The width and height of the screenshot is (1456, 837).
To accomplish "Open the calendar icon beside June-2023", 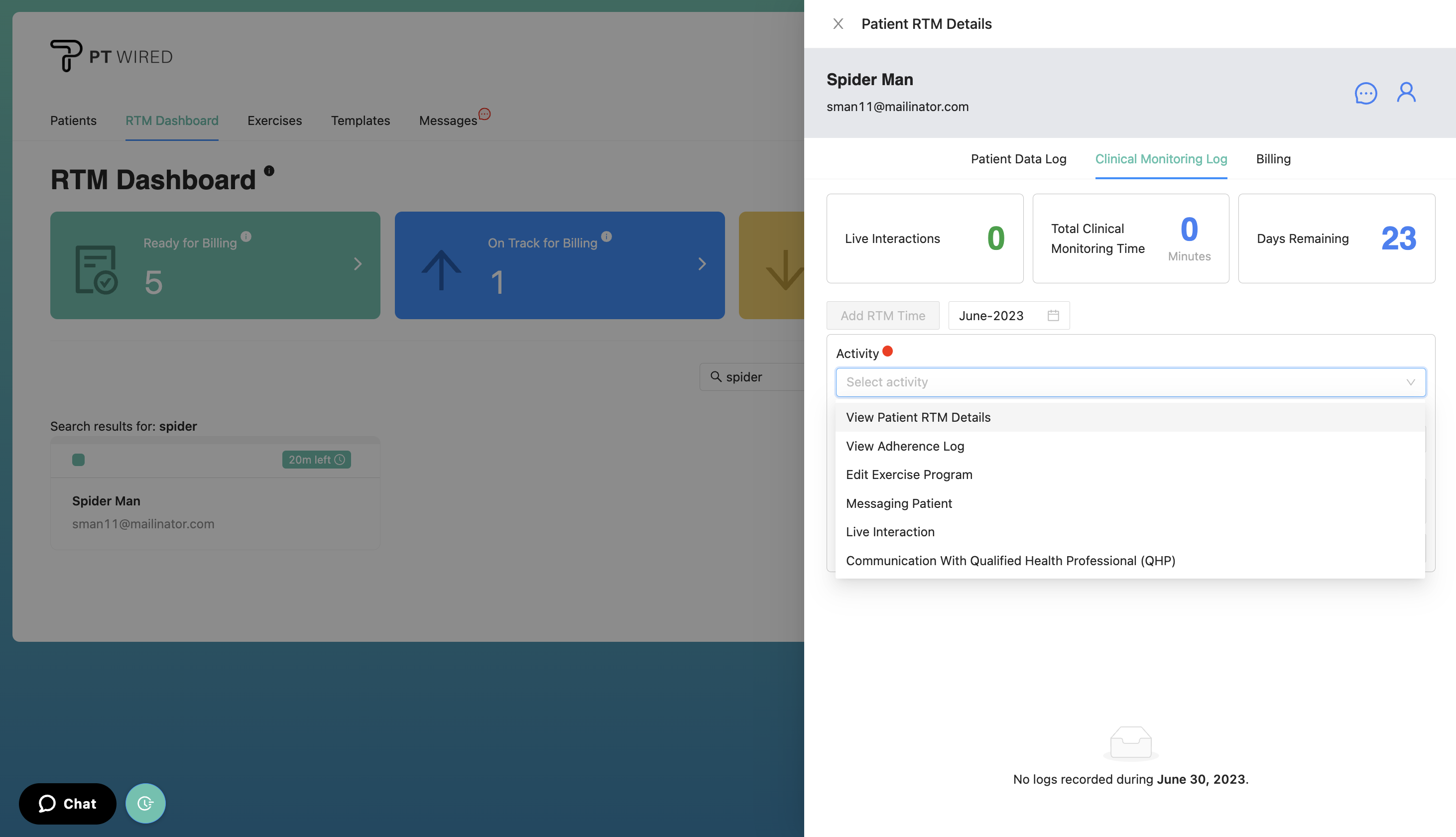I will [x=1053, y=315].
